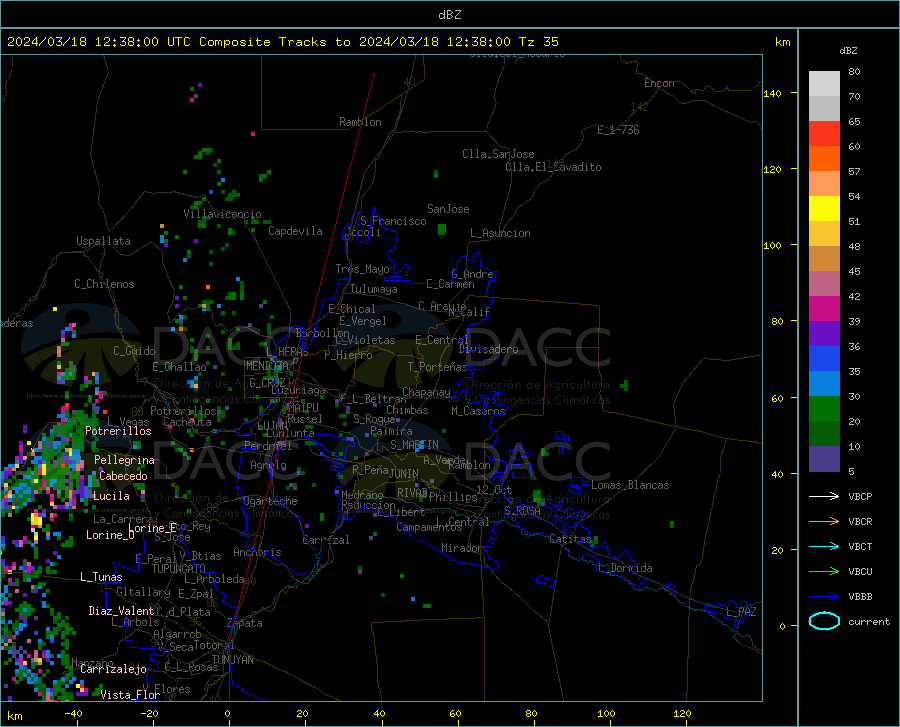Click the TUPUNGATO map label
Image resolution: width=900 pixels, height=727 pixels.
click(179, 569)
